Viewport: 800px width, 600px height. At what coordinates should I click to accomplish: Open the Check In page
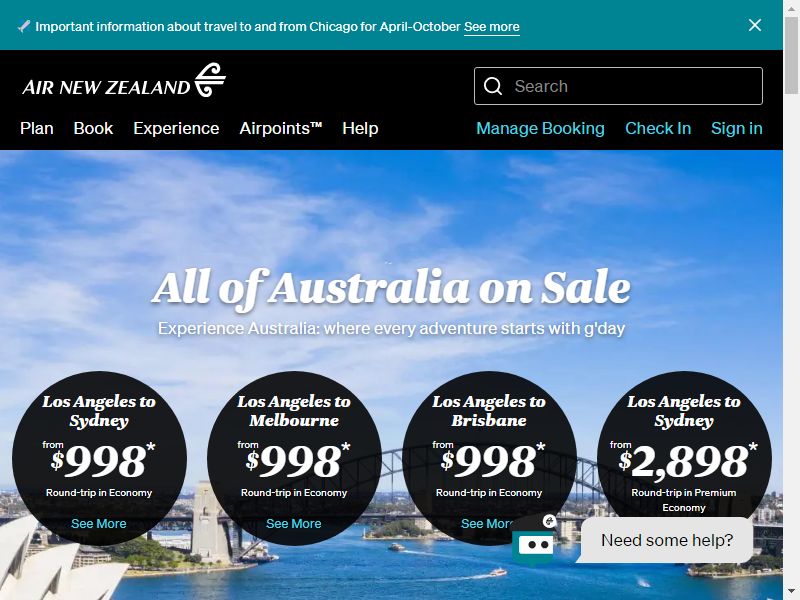click(658, 128)
